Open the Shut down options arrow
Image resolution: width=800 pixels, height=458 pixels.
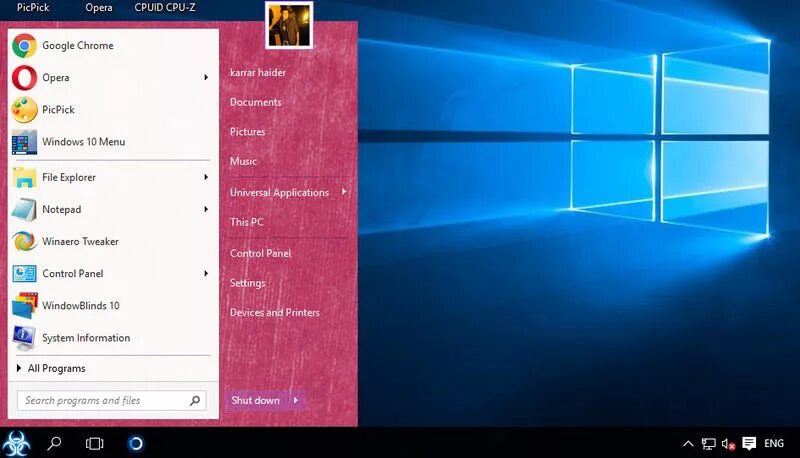tap(296, 400)
